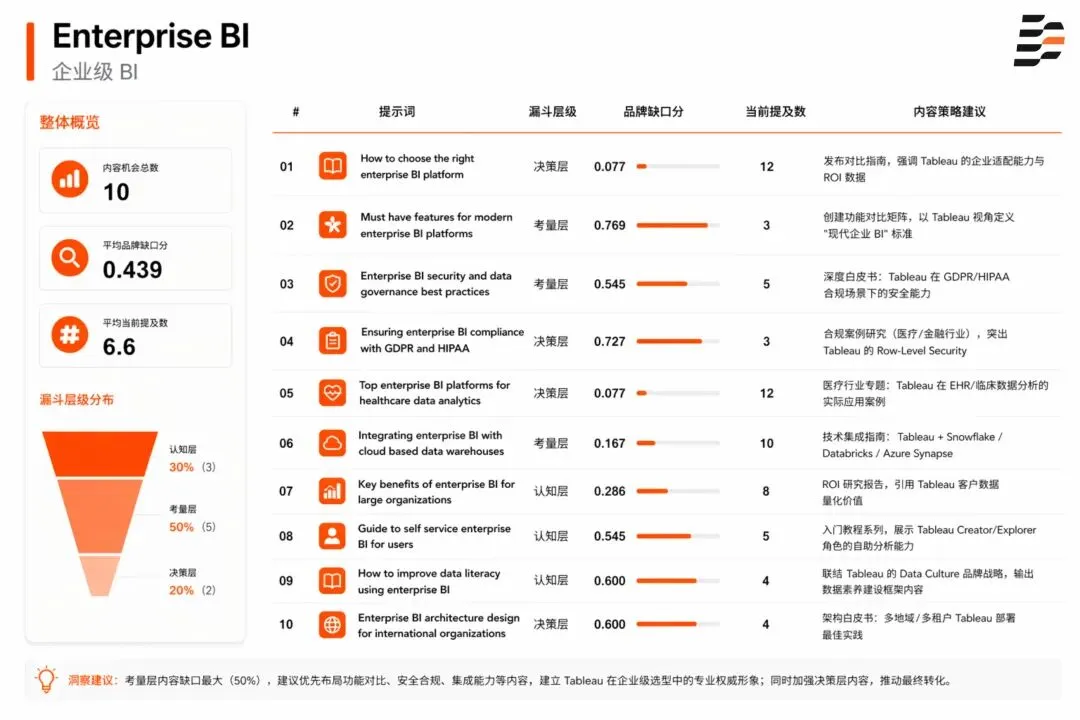Click the 0.769 gap score progress bar
The height and width of the screenshot is (720, 1080).
point(678,225)
